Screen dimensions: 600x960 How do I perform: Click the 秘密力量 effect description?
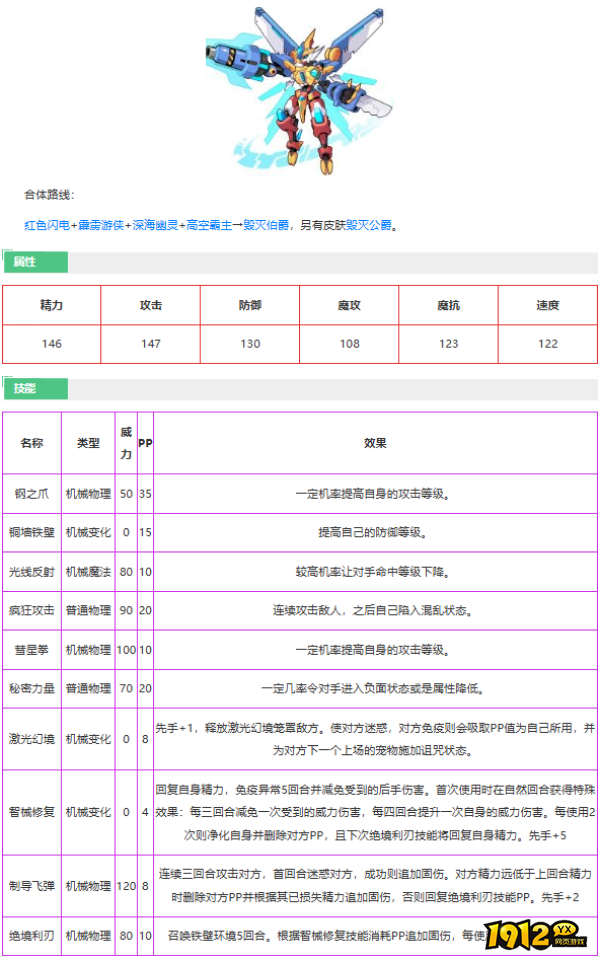(x=375, y=689)
